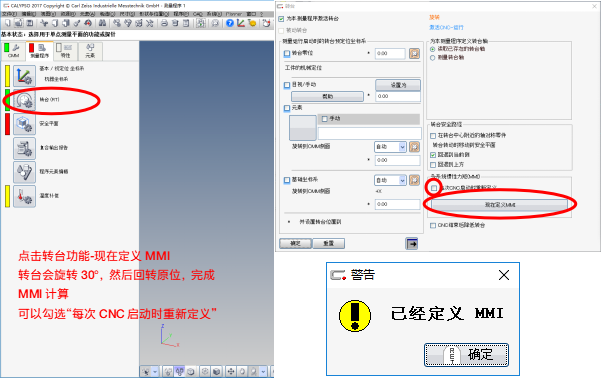Open the clearance planes (安全平面) icon
The width and height of the screenshot is (602, 378).
tap(25, 124)
